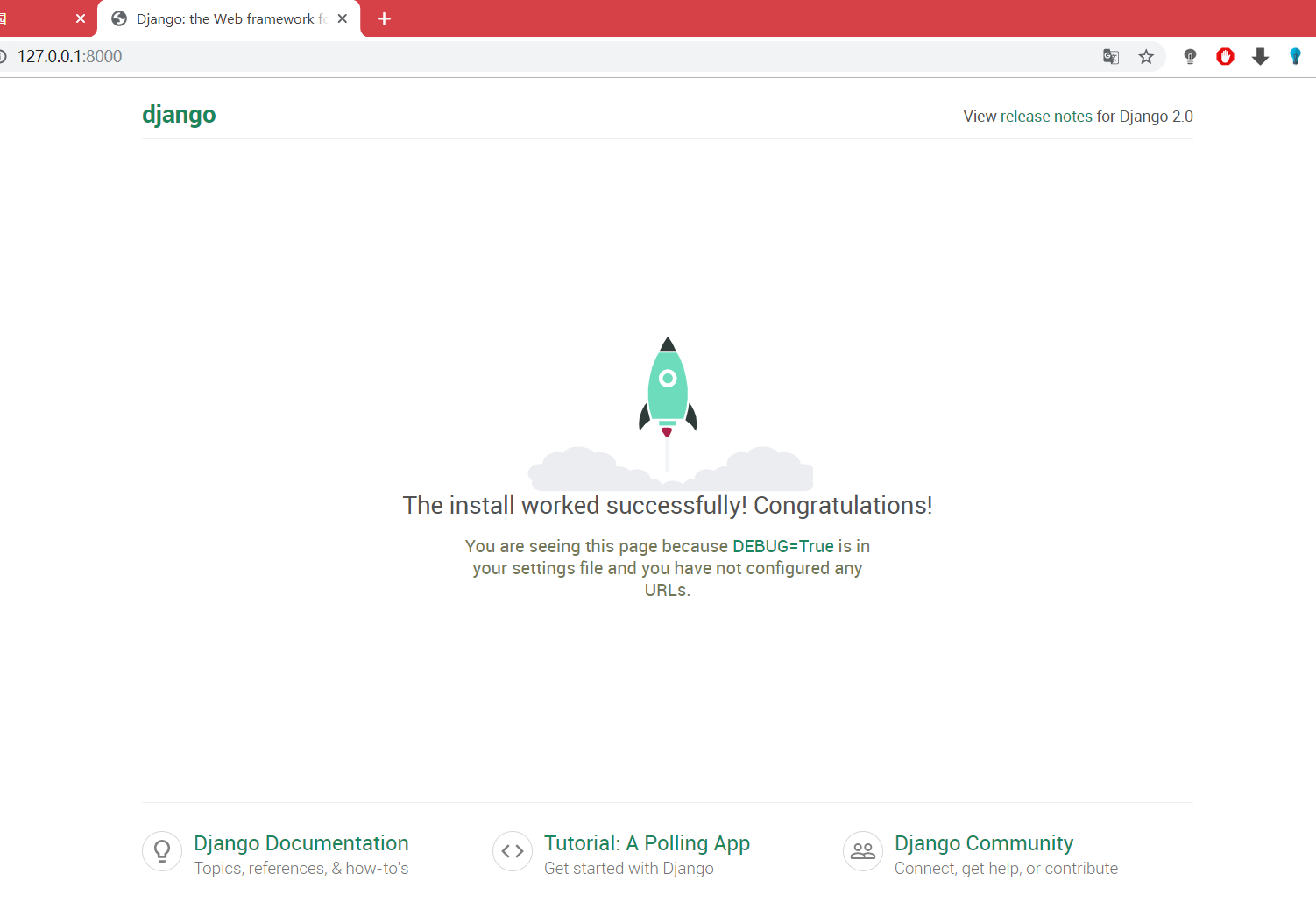
Task: Click the 'The install worked successfully! Congratulations!' heading
Action: click(668, 506)
